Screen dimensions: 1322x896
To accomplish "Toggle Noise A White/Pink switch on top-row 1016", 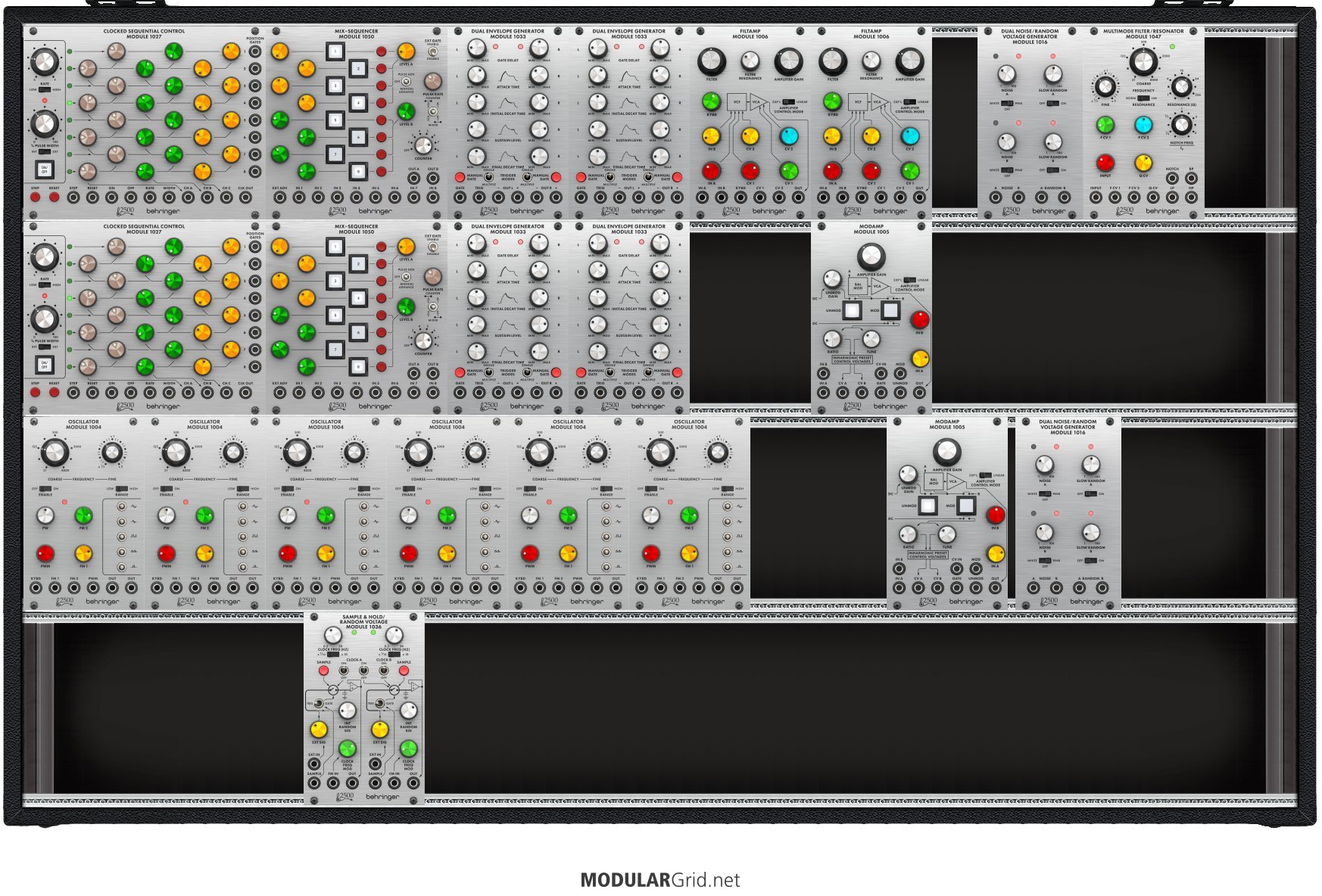I will coord(1007,104).
